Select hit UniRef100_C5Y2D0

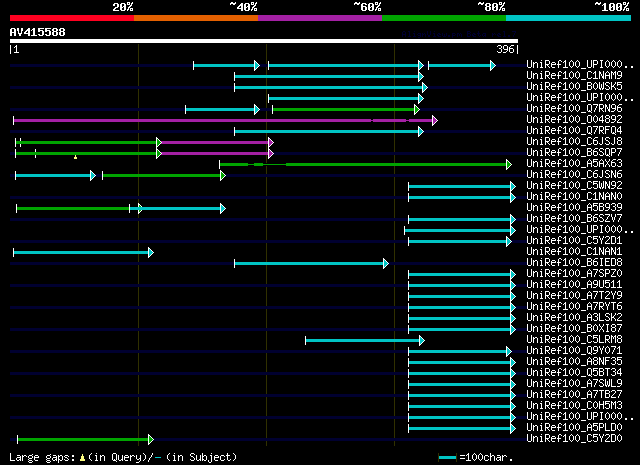pos(574,439)
